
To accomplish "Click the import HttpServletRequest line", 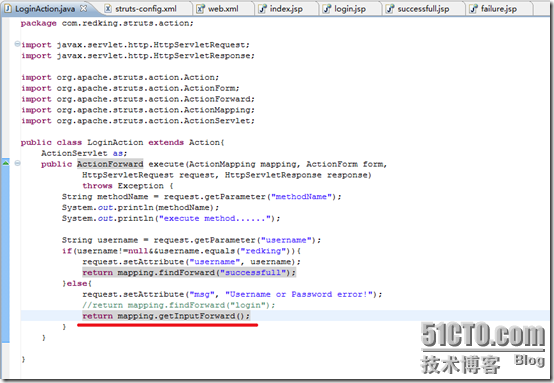I will (135, 45).
